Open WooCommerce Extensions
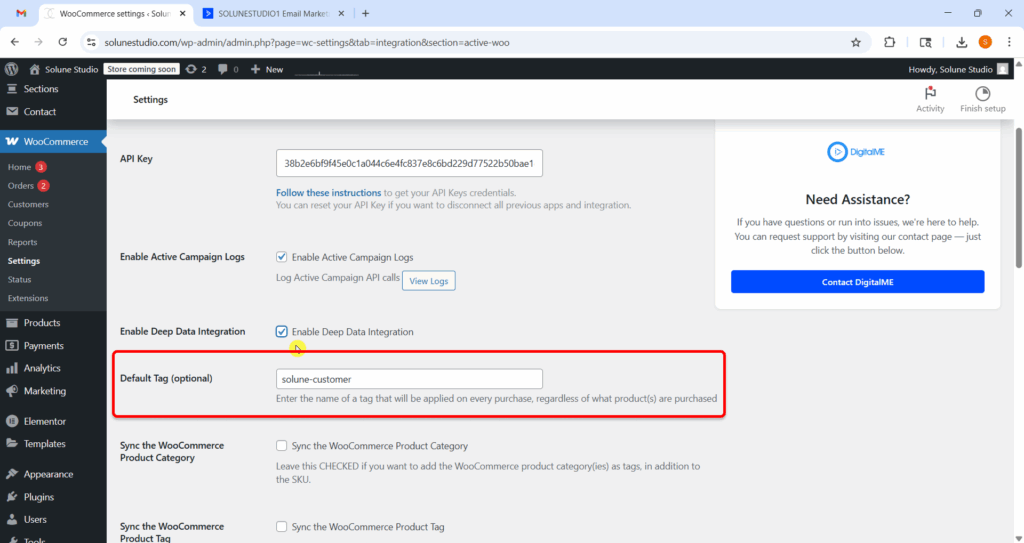This screenshot has width=1024, height=543. click(x=28, y=298)
